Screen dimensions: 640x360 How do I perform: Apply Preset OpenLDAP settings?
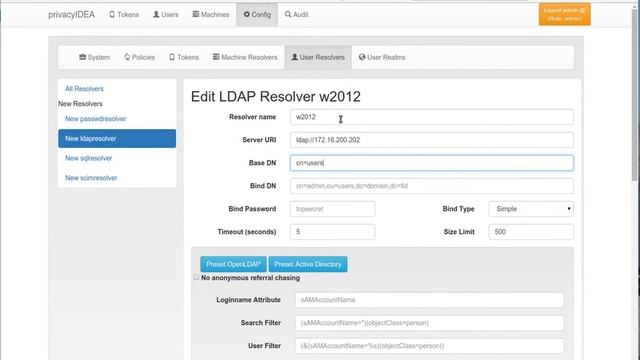pyautogui.click(x=233, y=264)
